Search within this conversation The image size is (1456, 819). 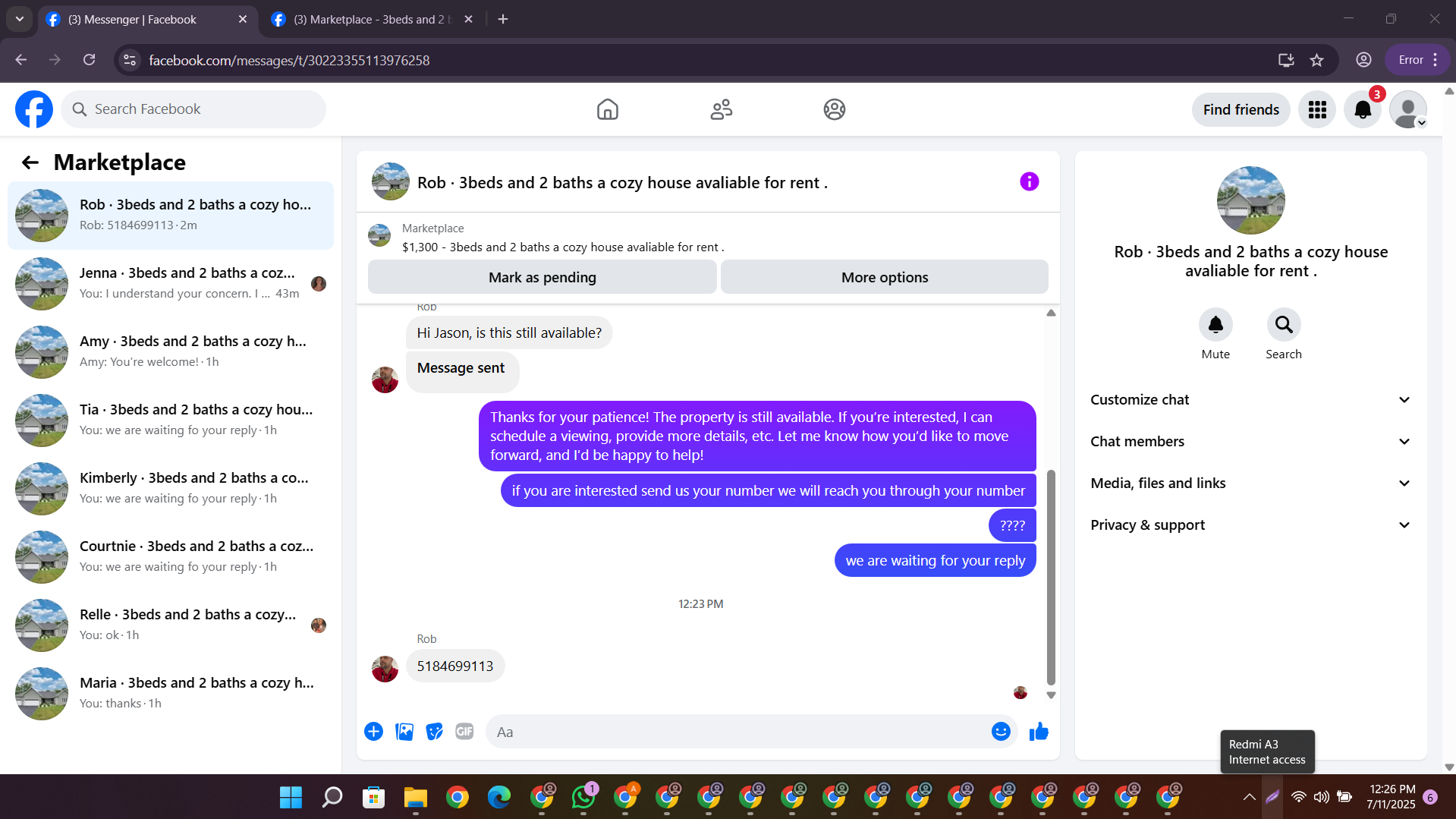(x=1284, y=325)
